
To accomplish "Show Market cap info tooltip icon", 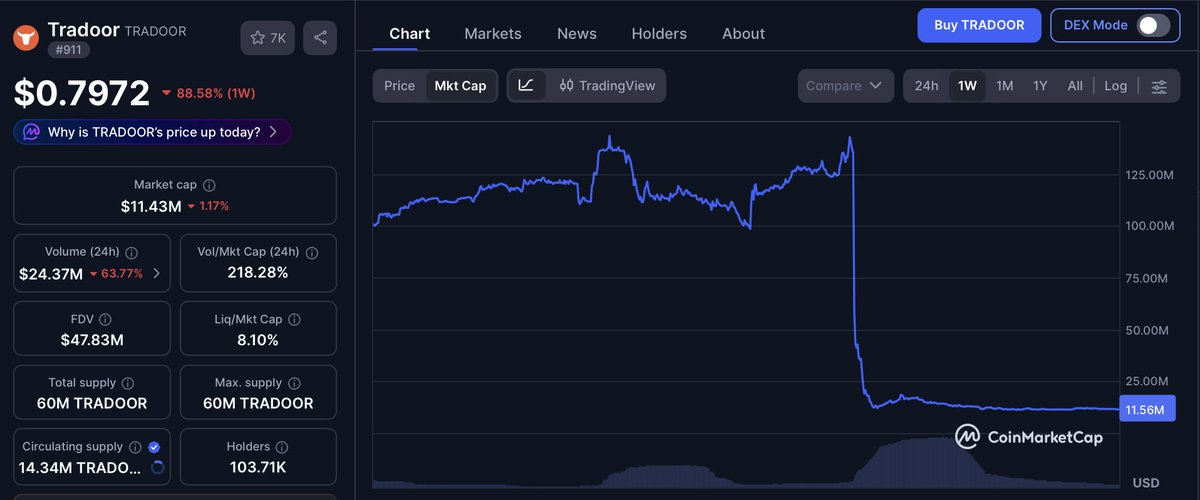I will pyautogui.click(x=209, y=185).
